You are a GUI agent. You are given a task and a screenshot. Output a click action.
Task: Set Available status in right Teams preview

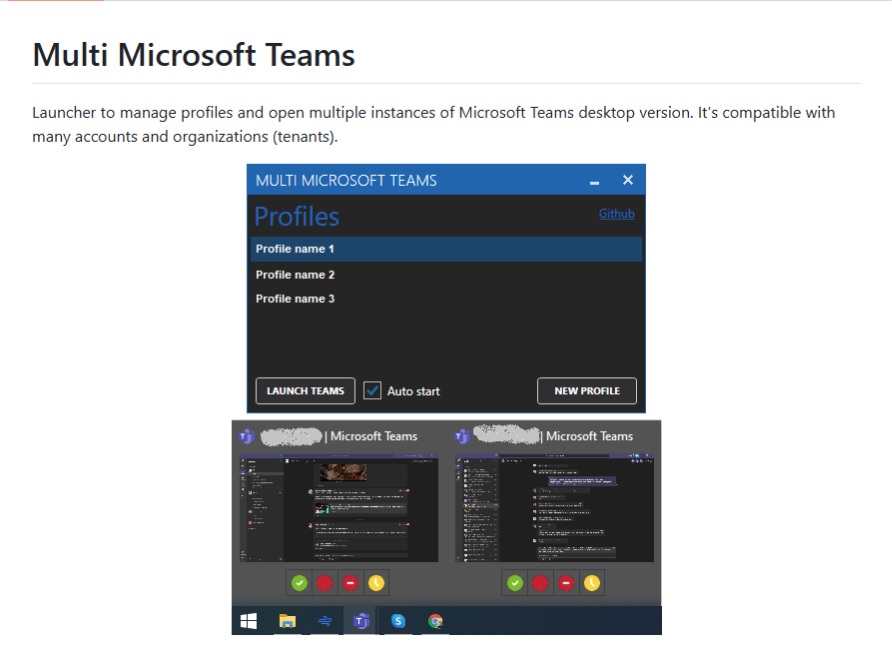click(515, 583)
